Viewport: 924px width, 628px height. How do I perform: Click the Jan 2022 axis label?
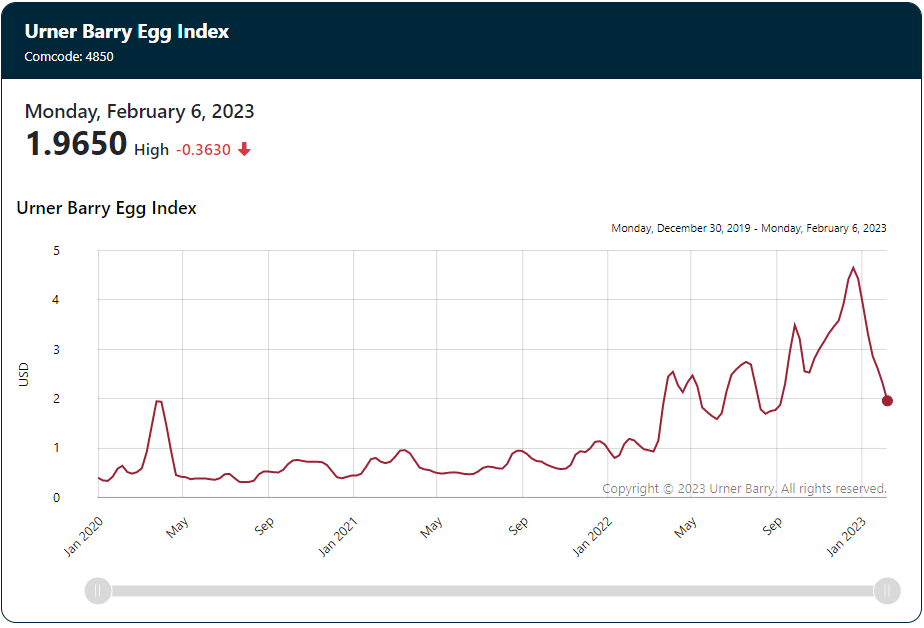(592, 536)
